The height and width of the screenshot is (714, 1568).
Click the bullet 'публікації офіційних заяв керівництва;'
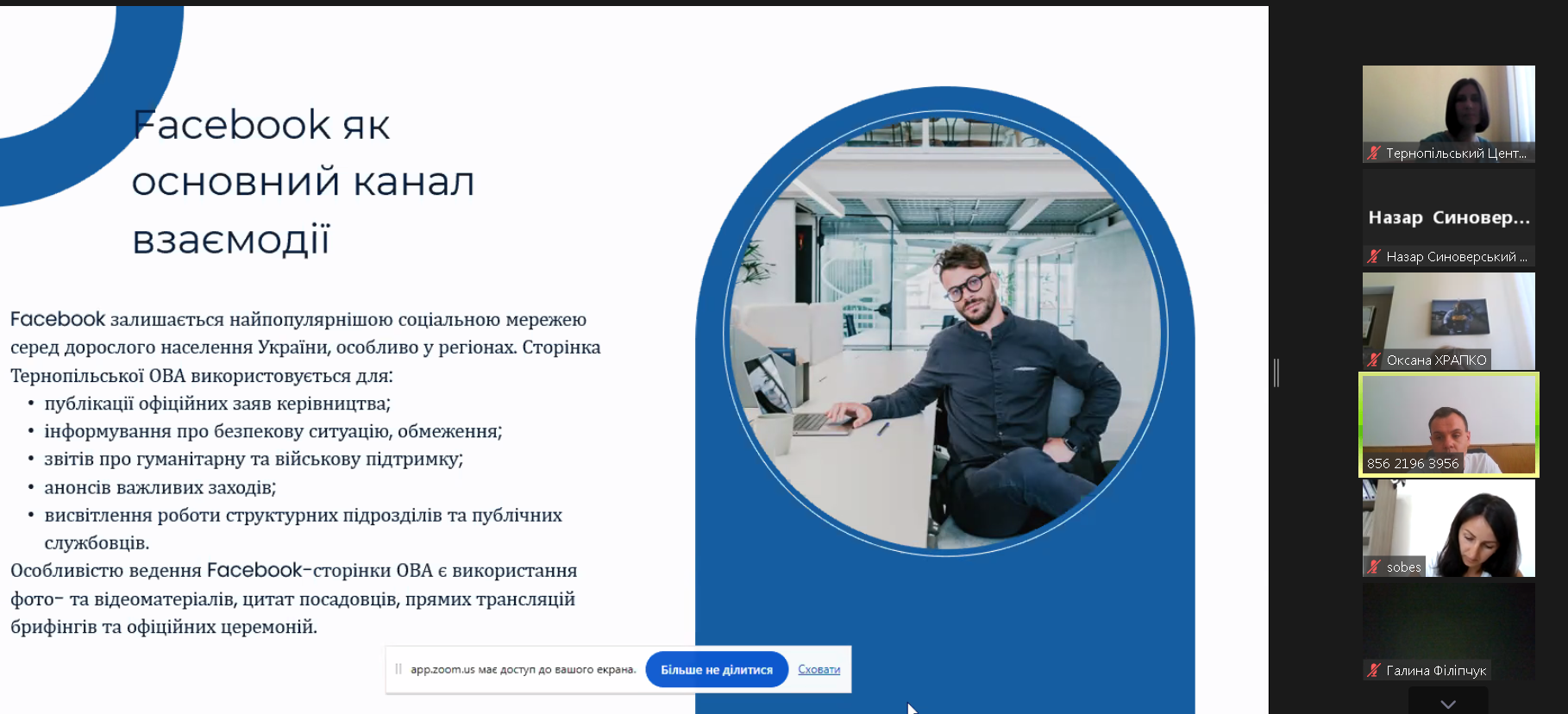217,404
